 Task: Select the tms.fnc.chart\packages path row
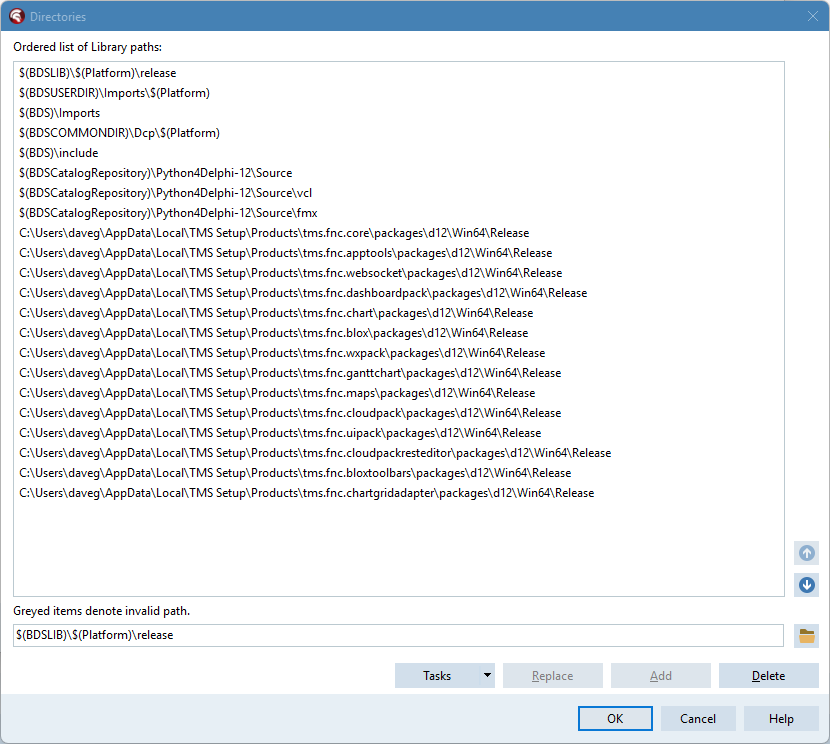(x=399, y=313)
